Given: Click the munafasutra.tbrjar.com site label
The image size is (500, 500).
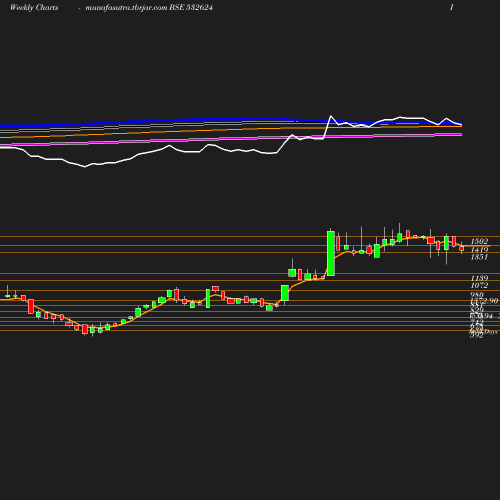Looking at the screenshot, I should tap(126, 8).
